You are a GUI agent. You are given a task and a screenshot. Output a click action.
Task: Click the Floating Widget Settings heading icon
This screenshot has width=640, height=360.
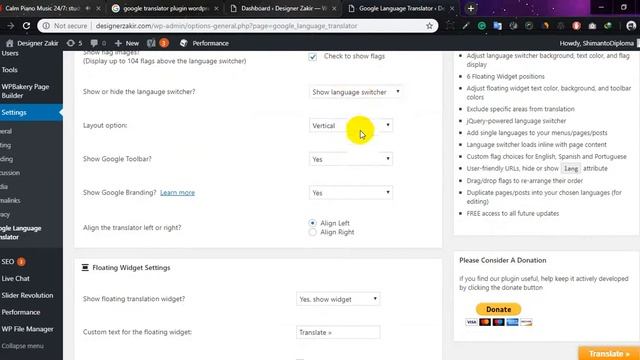click(85, 267)
